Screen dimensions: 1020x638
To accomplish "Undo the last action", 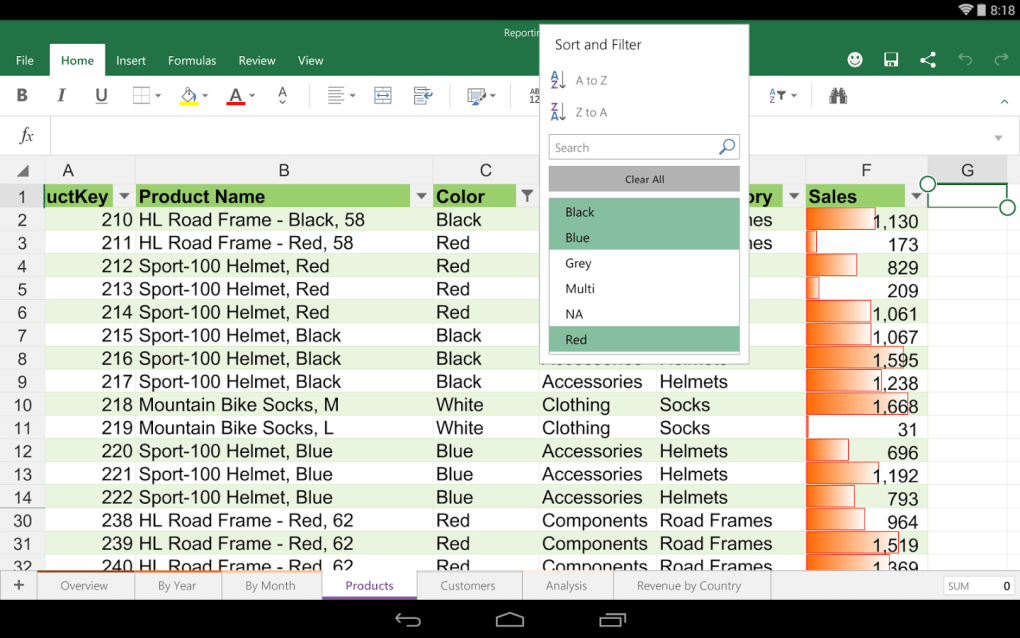I will [x=966, y=60].
